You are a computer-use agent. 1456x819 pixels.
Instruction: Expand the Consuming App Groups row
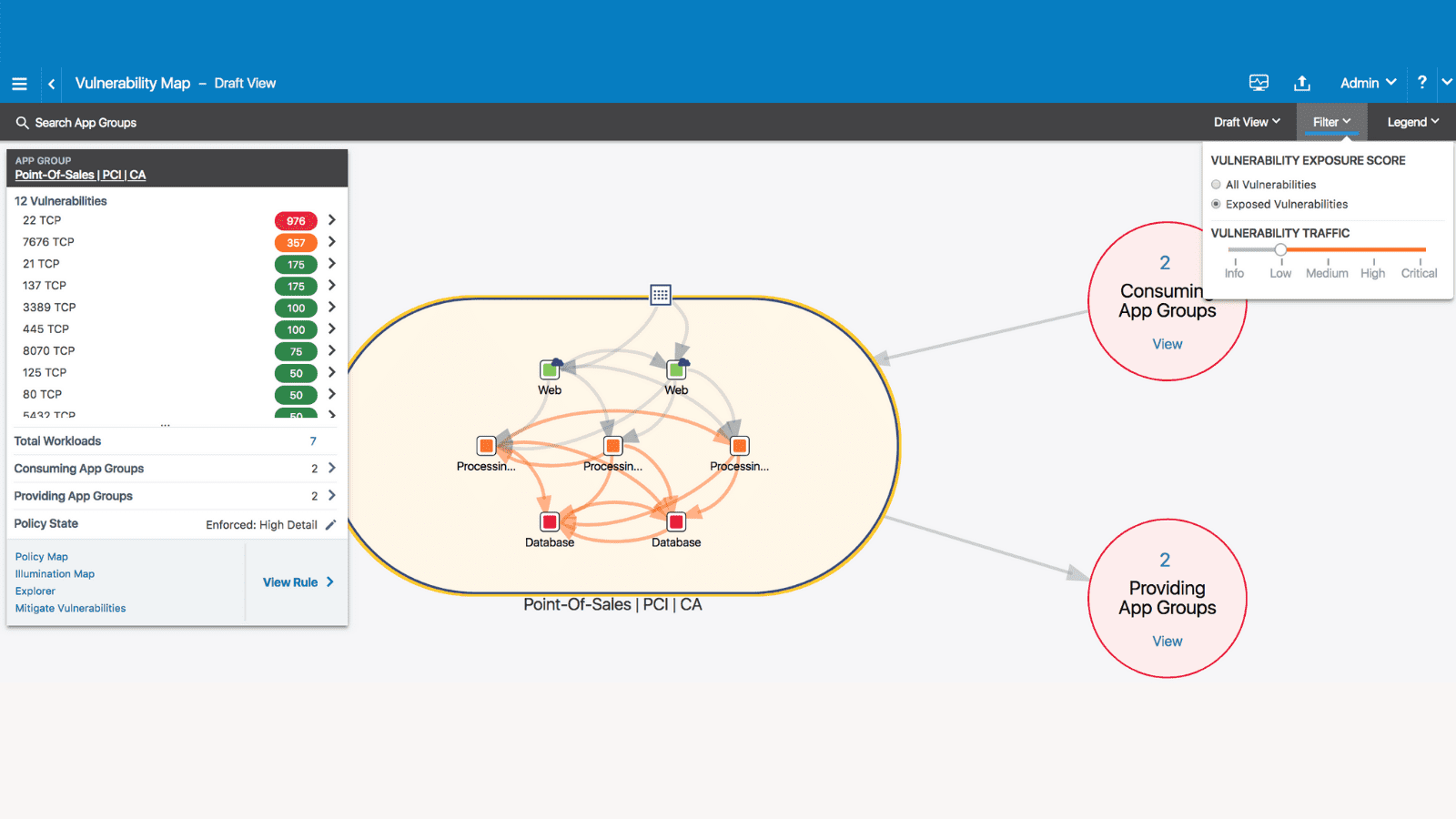pyautogui.click(x=332, y=468)
